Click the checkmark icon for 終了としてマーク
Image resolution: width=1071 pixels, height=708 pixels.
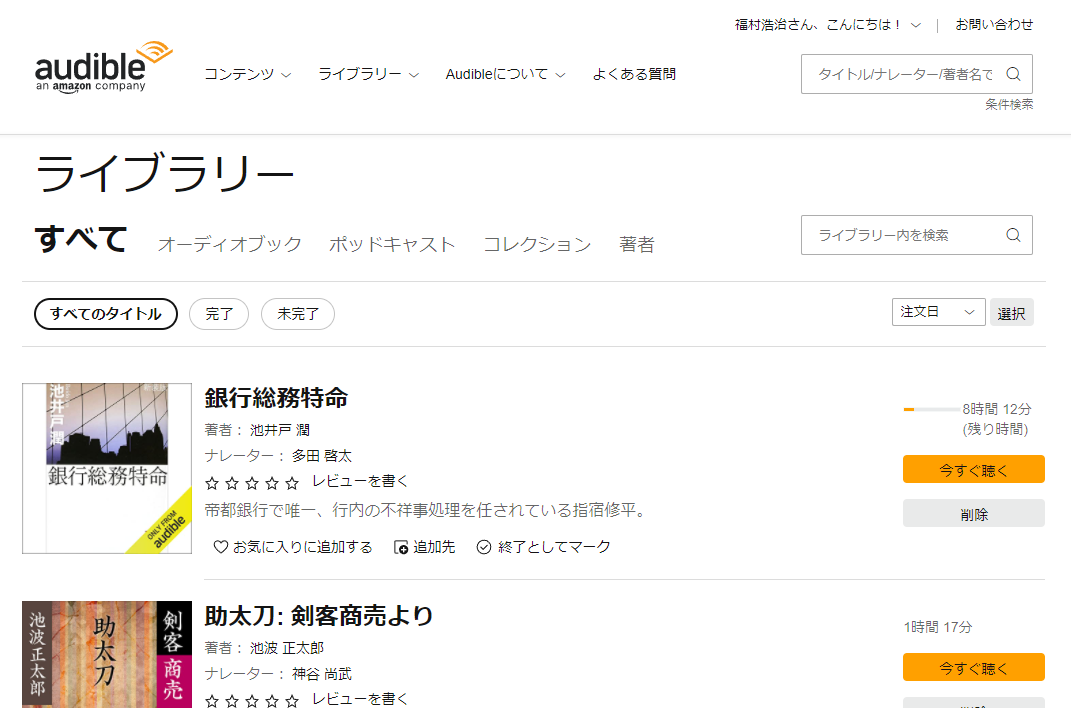tap(484, 547)
